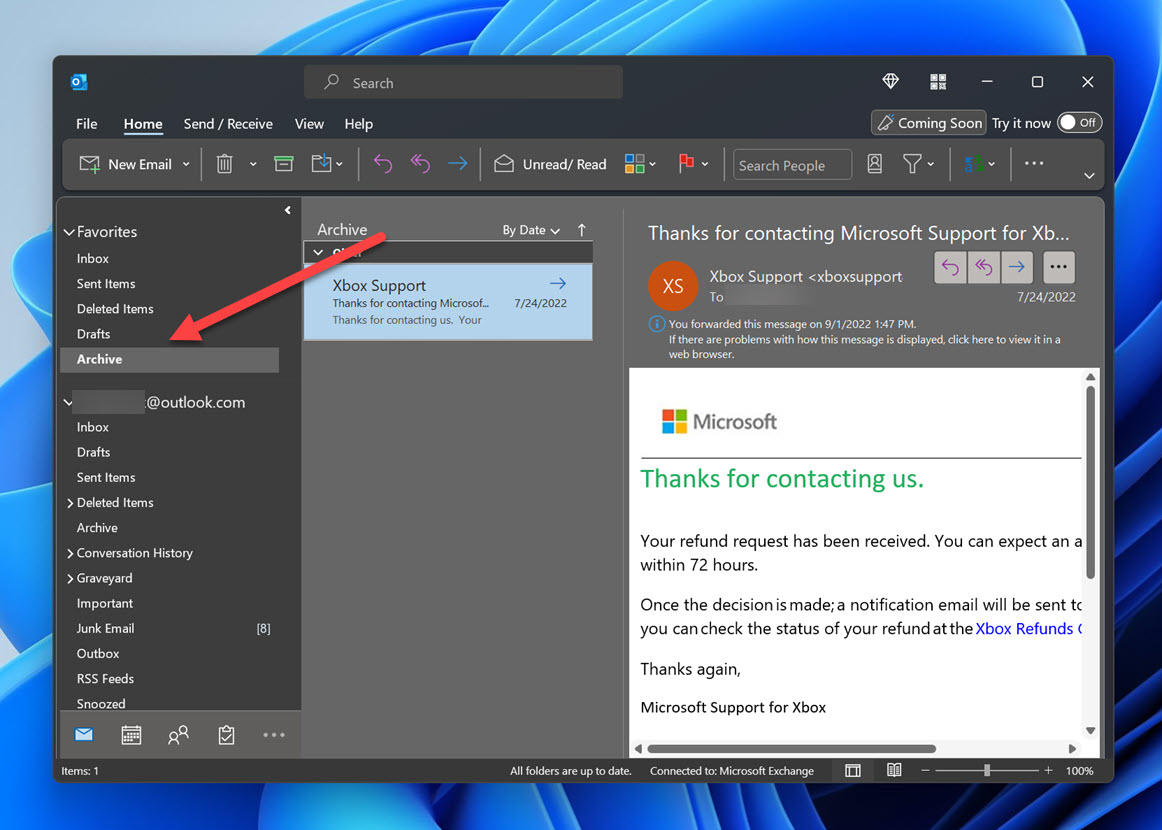Screen dimensions: 1162x830
Task: Expand the Conversation History folder
Action: pos(70,554)
